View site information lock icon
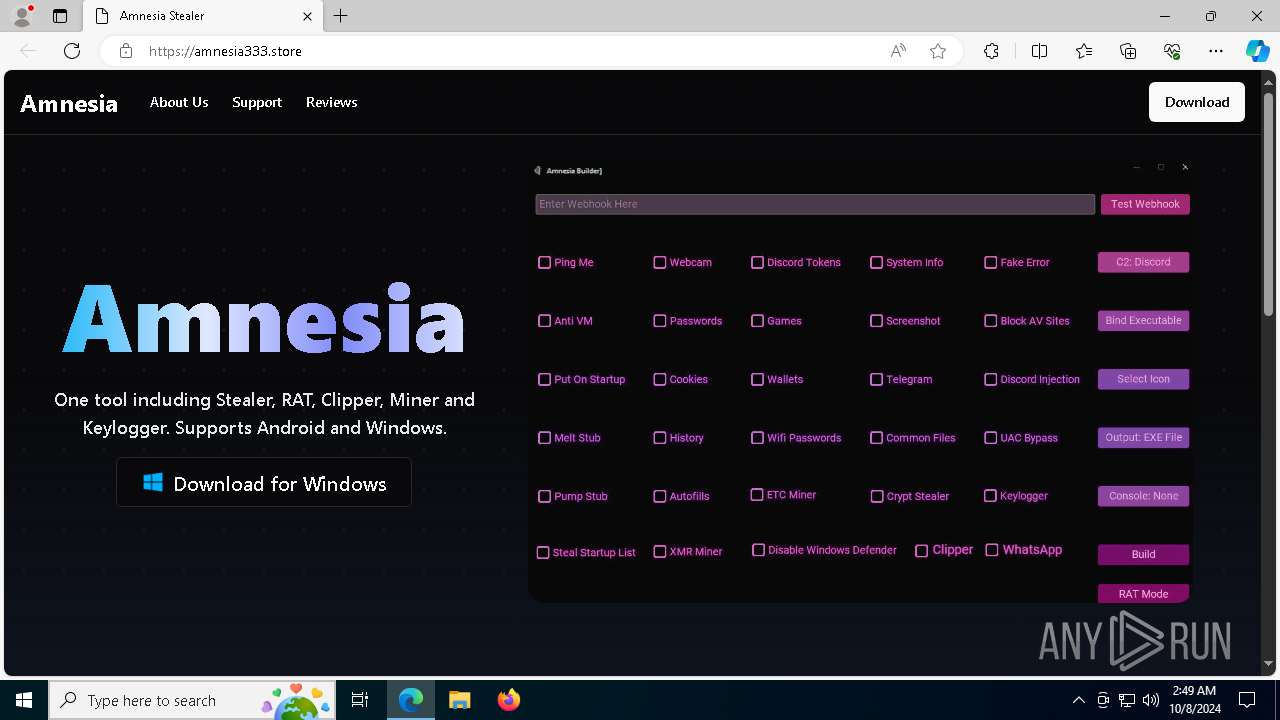This screenshot has width=1280, height=720. [126, 51]
